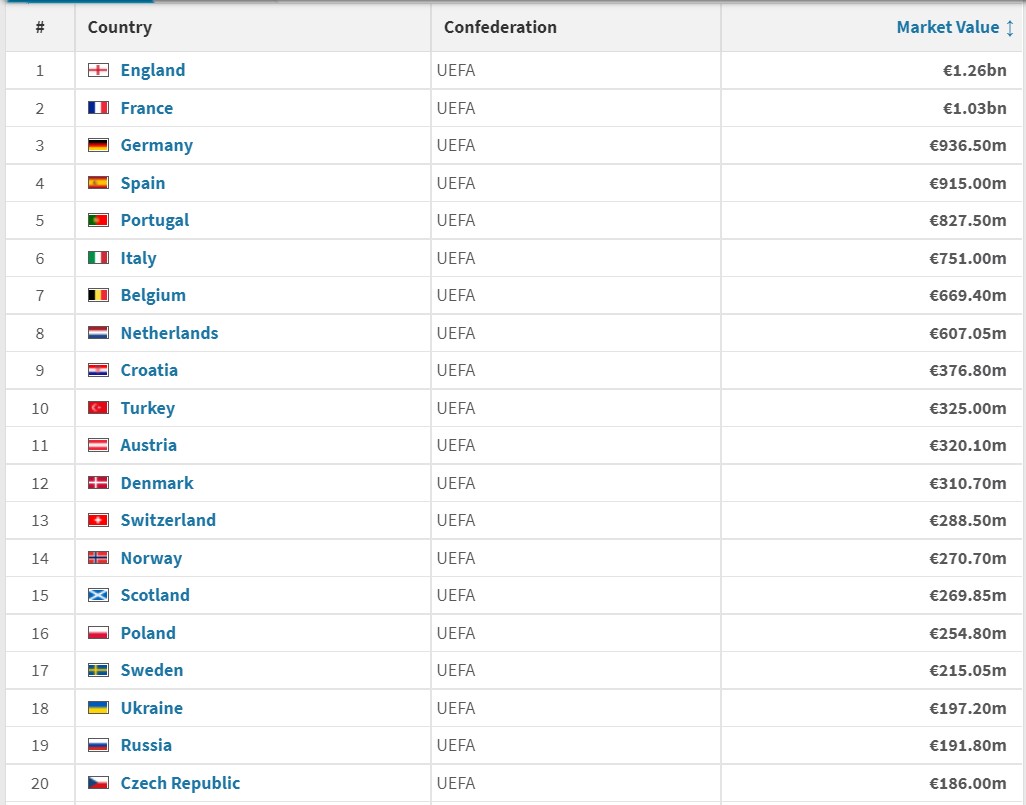
Task: Select the Norway country link
Action: click(151, 558)
